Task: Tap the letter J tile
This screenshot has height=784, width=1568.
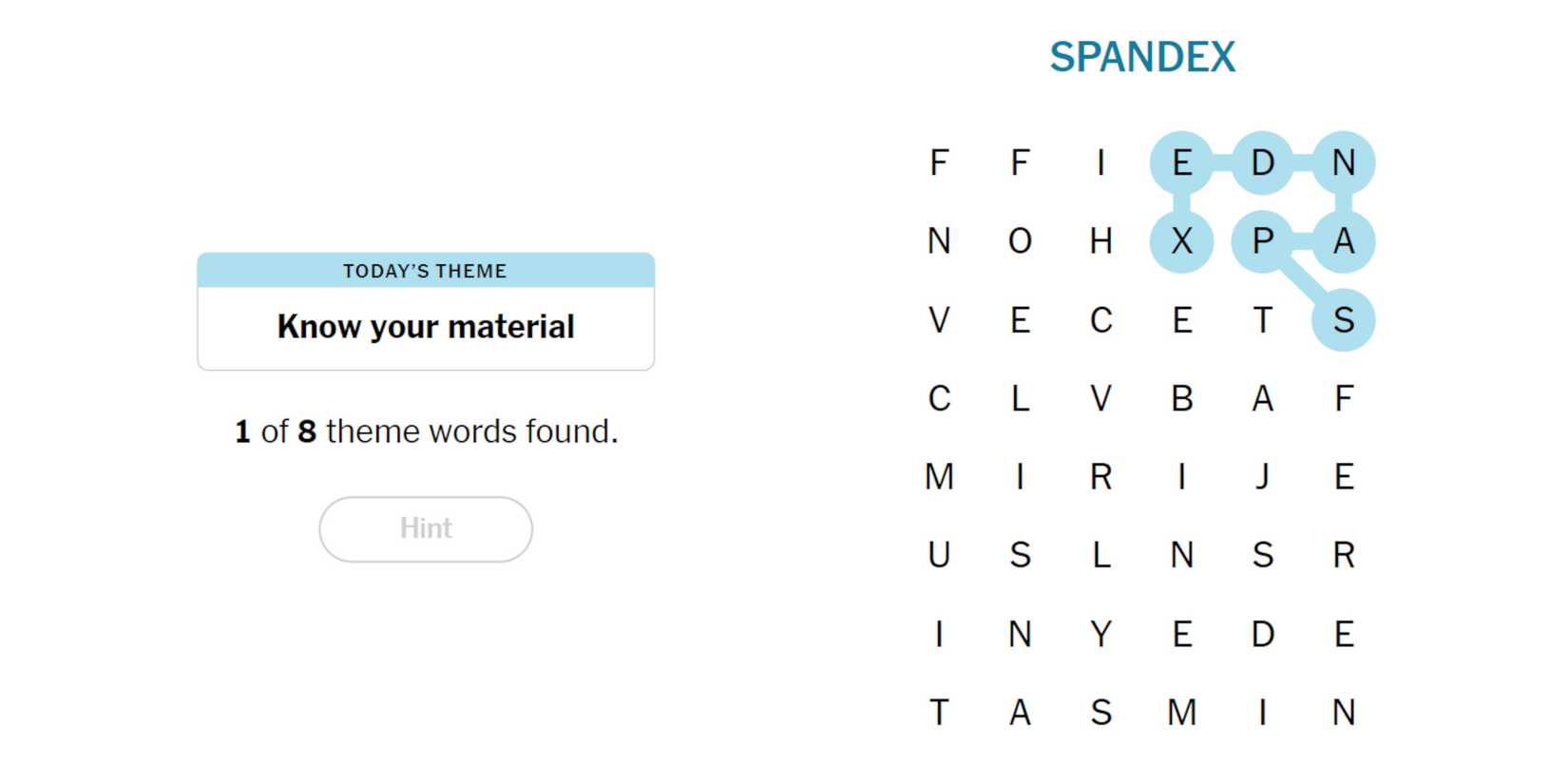Action: pyautogui.click(x=1262, y=476)
